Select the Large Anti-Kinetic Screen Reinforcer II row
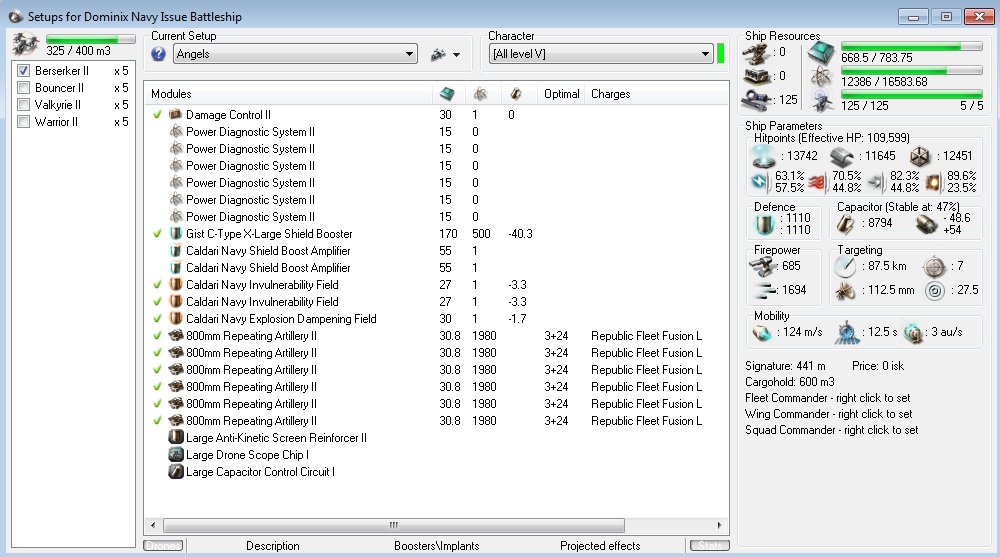Image resolution: width=1000 pixels, height=557 pixels. (x=436, y=438)
